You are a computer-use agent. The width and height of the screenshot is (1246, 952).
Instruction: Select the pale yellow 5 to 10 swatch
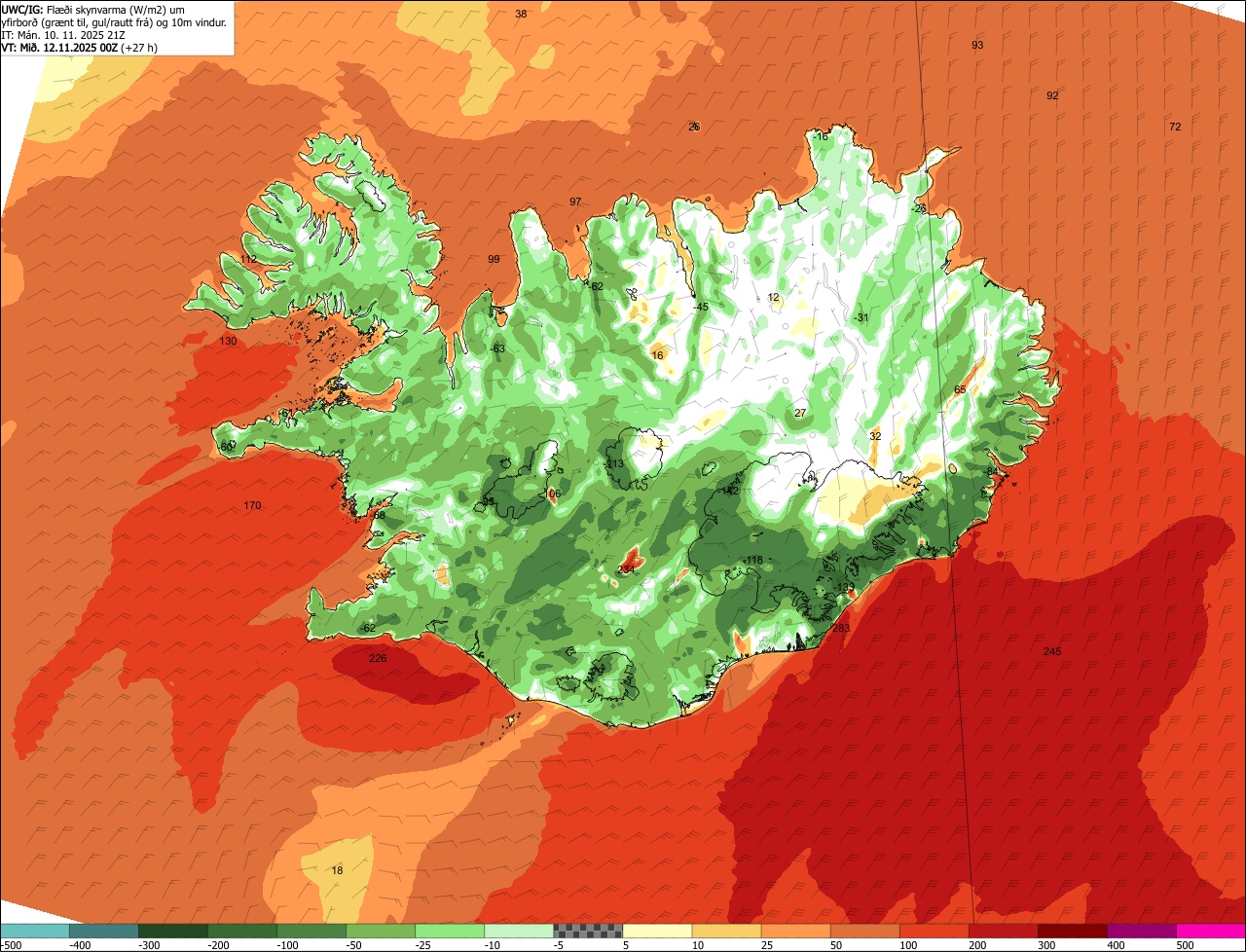point(656,931)
